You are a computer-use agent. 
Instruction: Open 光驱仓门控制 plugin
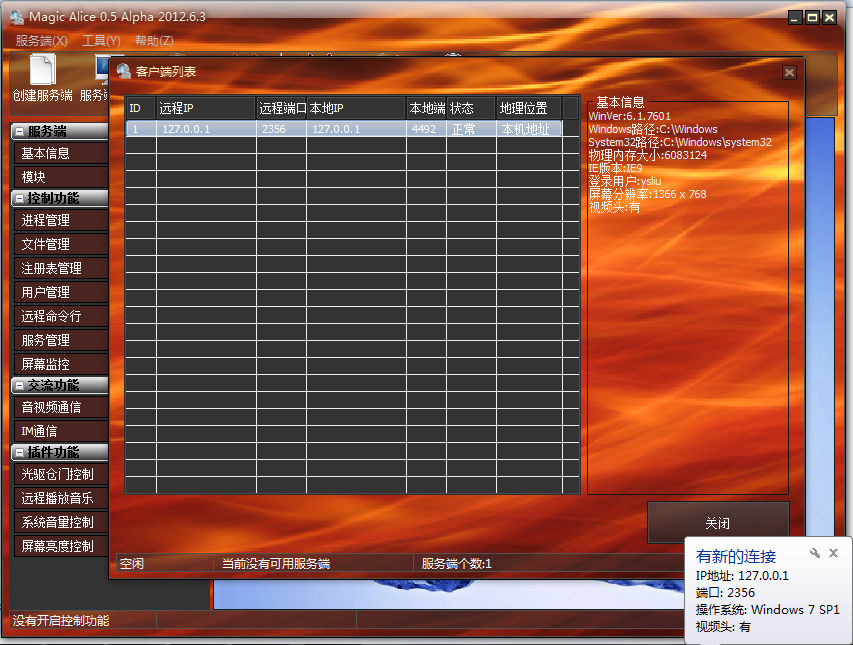(x=61, y=474)
